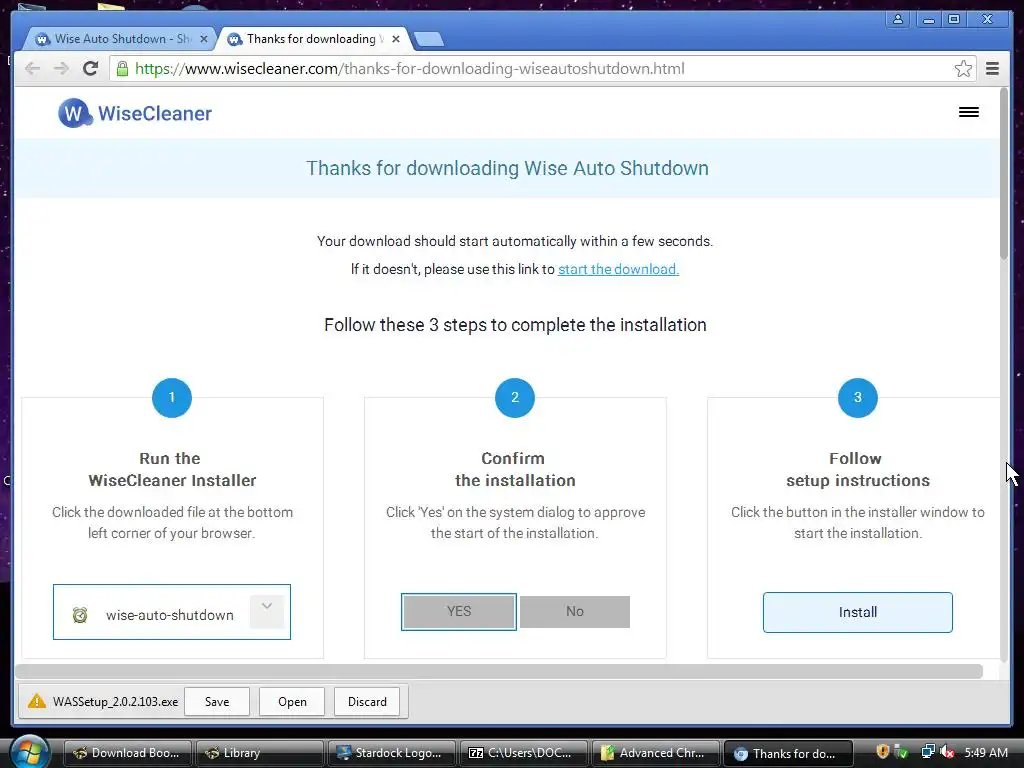The width and height of the screenshot is (1024, 768).
Task: Switch to Advanced Chr... taskbar window
Action: pyautogui.click(x=656, y=753)
